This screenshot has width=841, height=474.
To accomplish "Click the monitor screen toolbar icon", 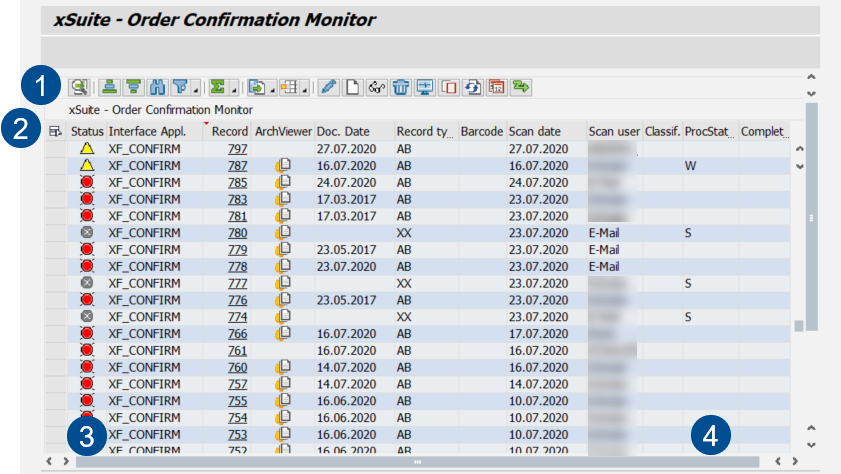I will coord(425,87).
